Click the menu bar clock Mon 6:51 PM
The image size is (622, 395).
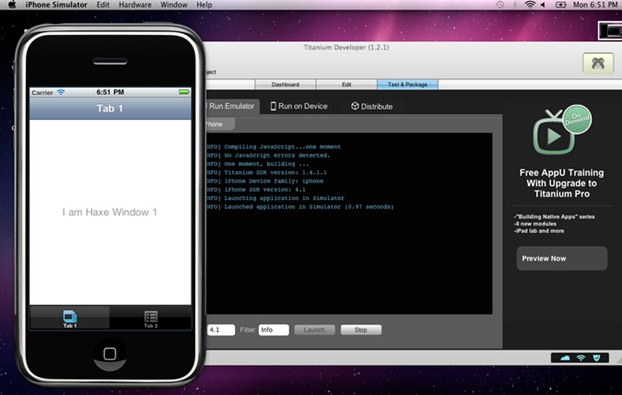point(595,5)
